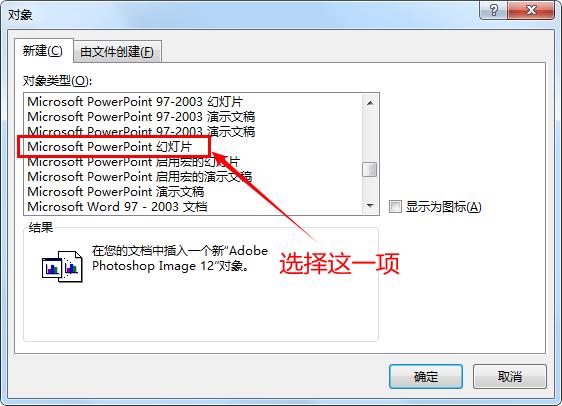The width and height of the screenshot is (562, 406).
Task: Enable the 显示为图标 checkbox
Action: click(x=395, y=207)
